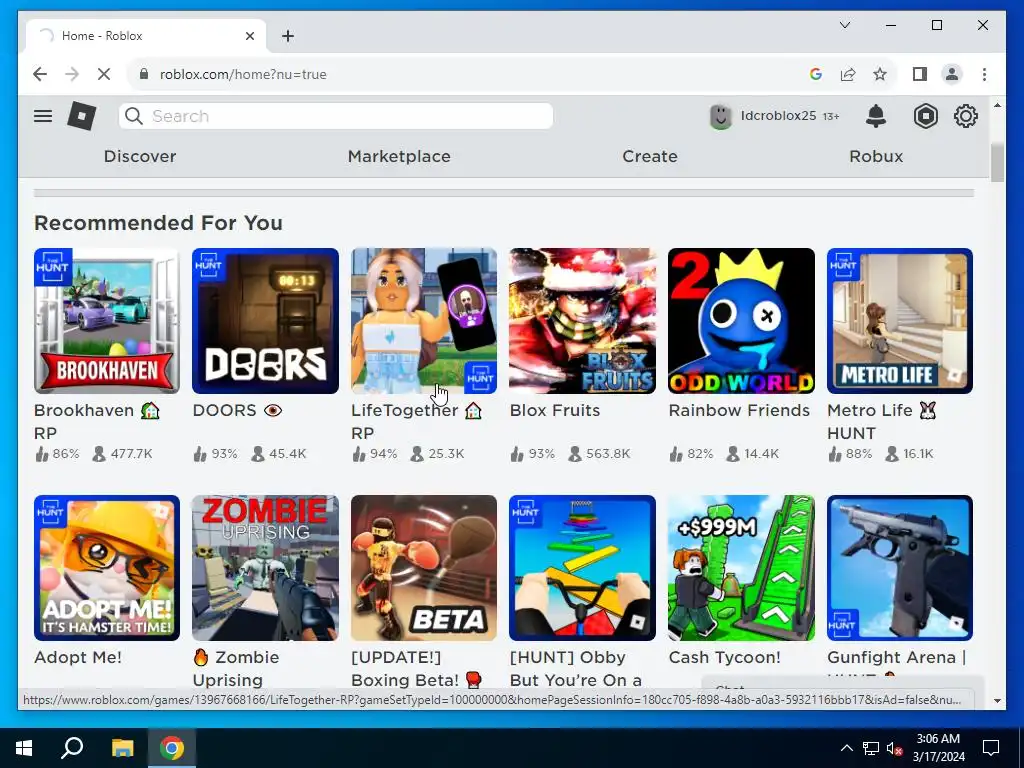This screenshot has height=768, width=1024.
Task: Open the Cash Tycoon thumbnail
Action: point(741,568)
